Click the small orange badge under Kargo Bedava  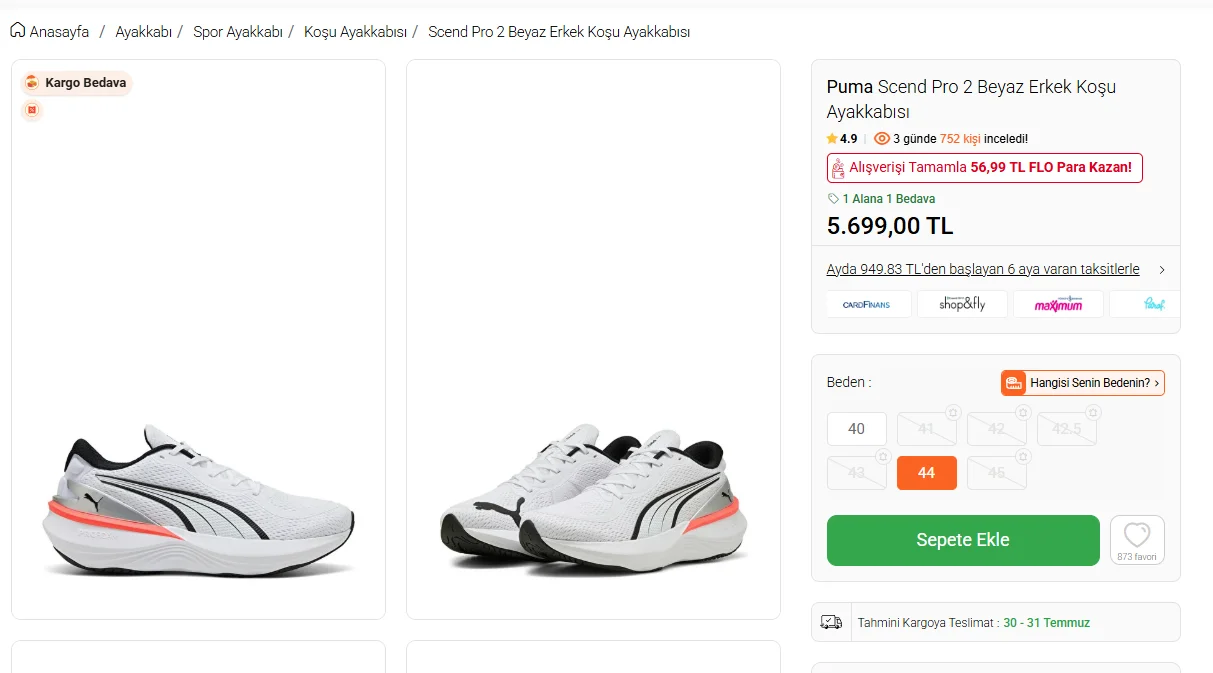[x=32, y=110]
